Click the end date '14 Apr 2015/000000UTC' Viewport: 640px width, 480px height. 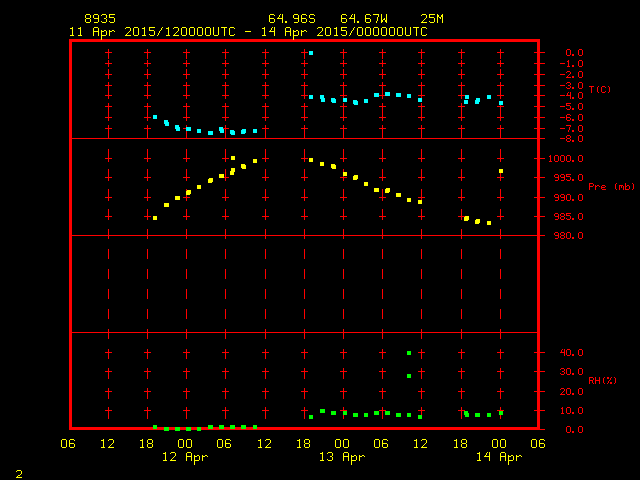pyautogui.click(x=344, y=32)
